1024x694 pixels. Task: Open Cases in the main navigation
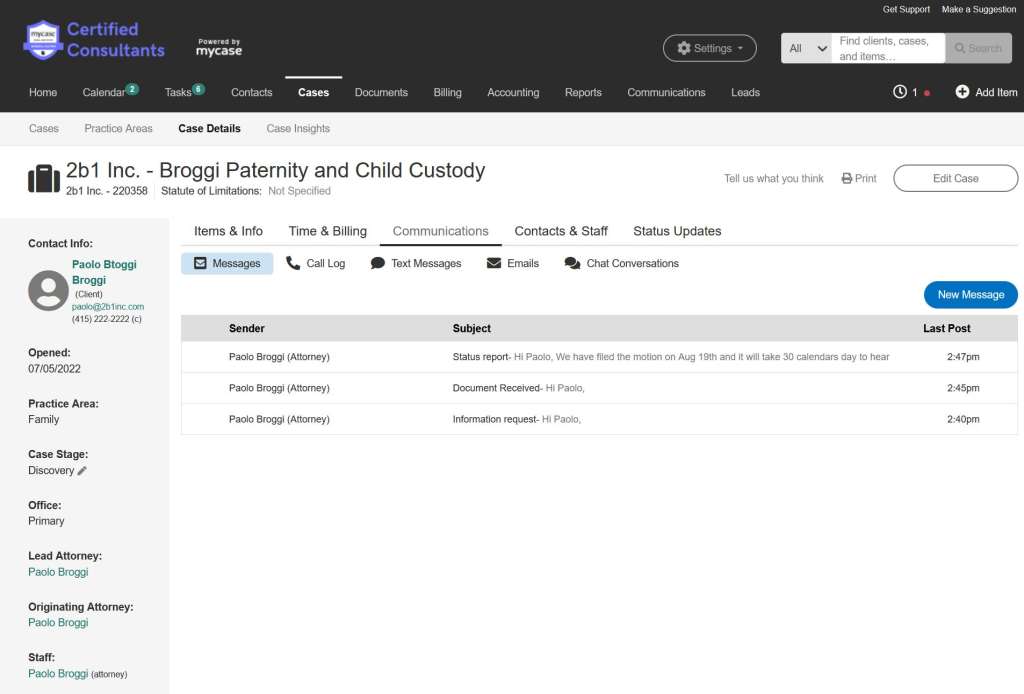click(313, 93)
